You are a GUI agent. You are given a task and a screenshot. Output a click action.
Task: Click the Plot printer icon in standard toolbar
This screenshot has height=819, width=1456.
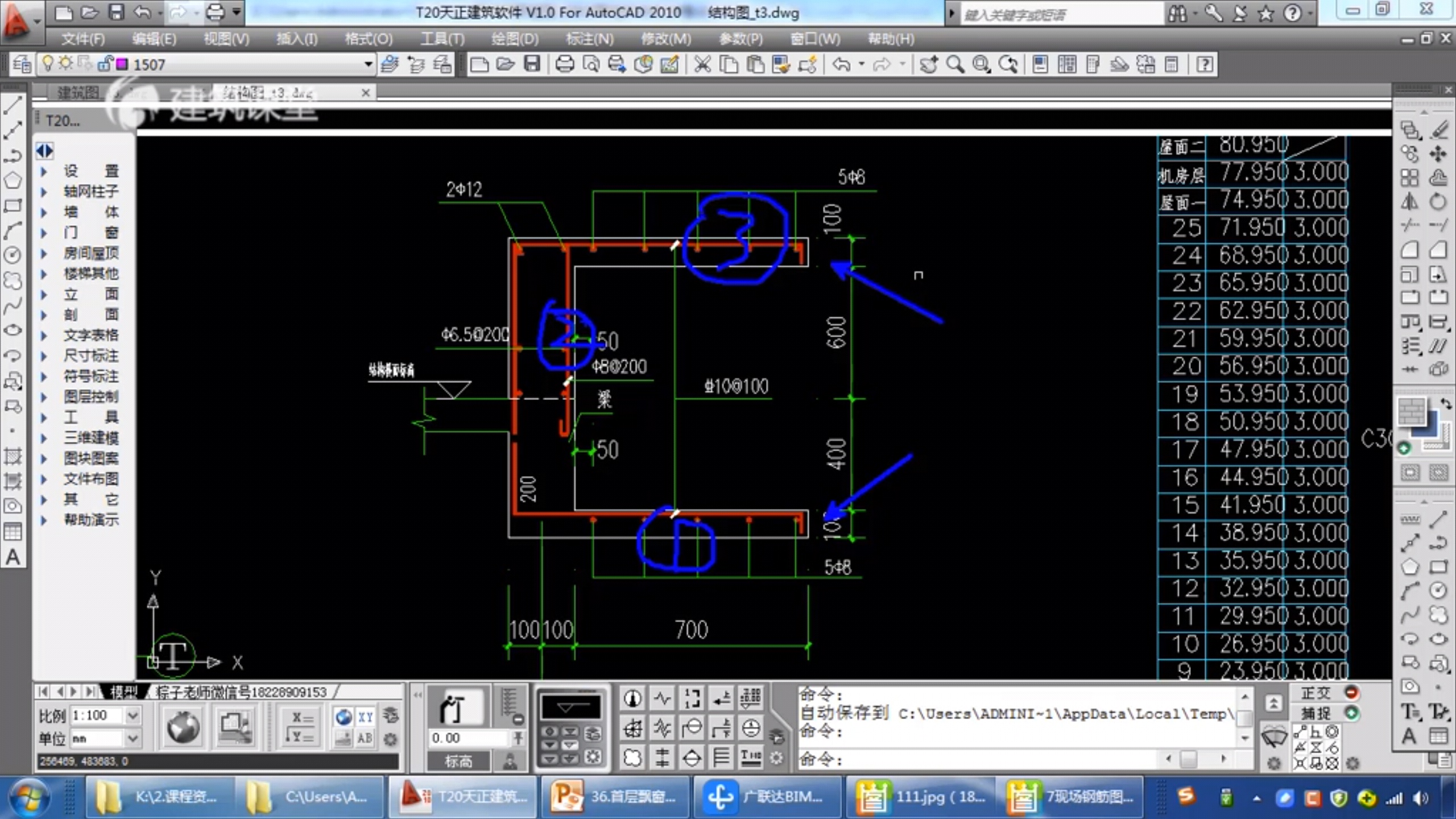[x=564, y=64]
